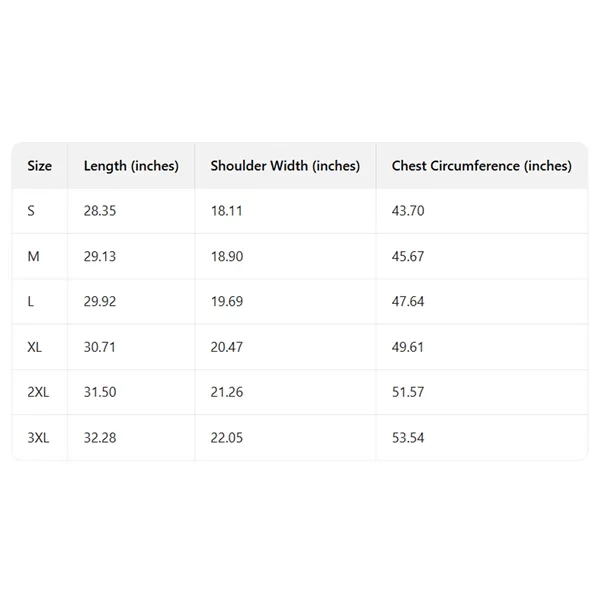This screenshot has height=600, width=600.
Task: Click the 22.05 shoulder width cell
Action: (227, 438)
